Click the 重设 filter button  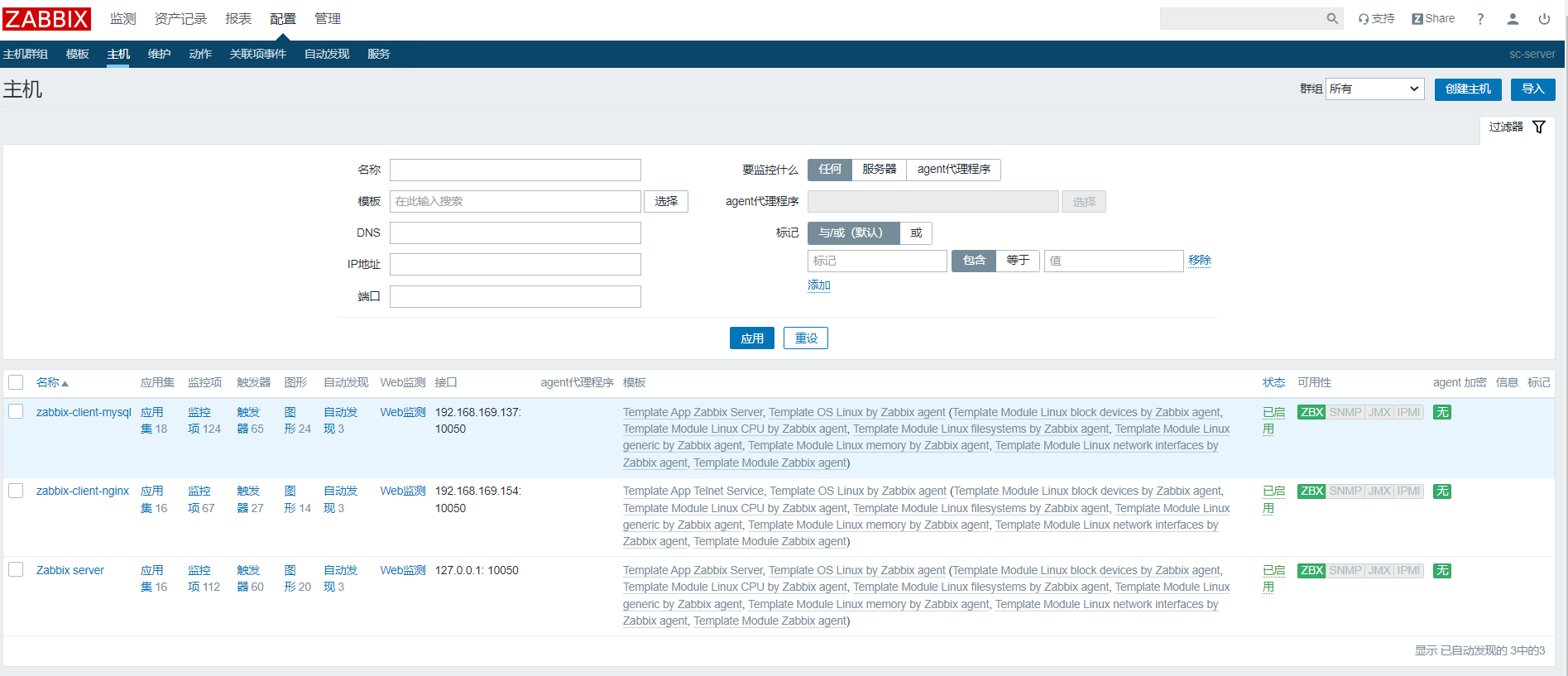(x=806, y=338)
